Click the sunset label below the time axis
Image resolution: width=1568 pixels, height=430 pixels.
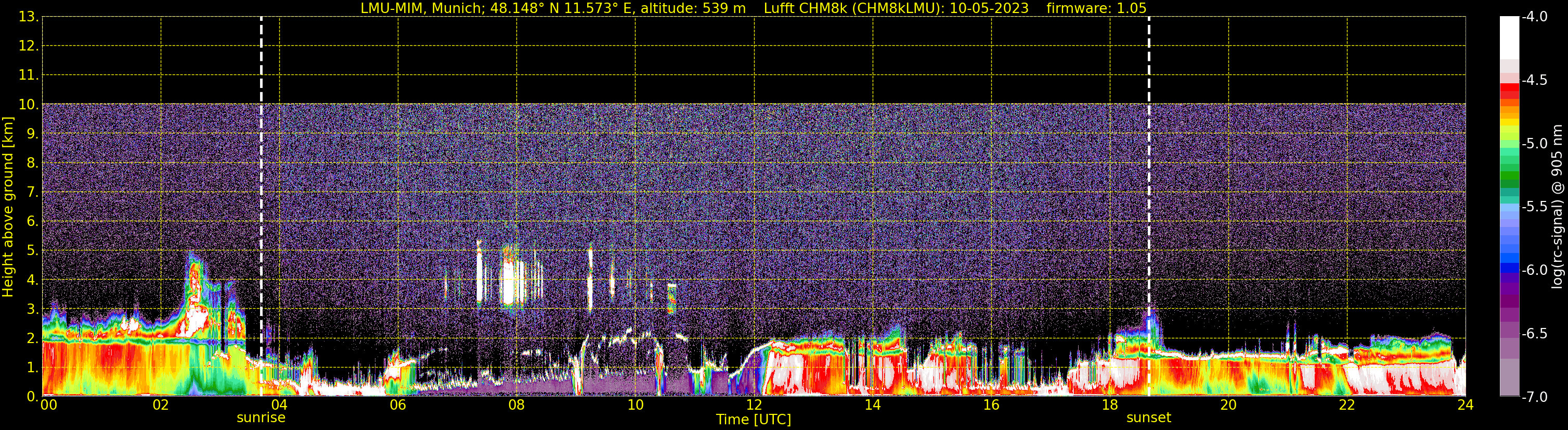pos(1148,418)
